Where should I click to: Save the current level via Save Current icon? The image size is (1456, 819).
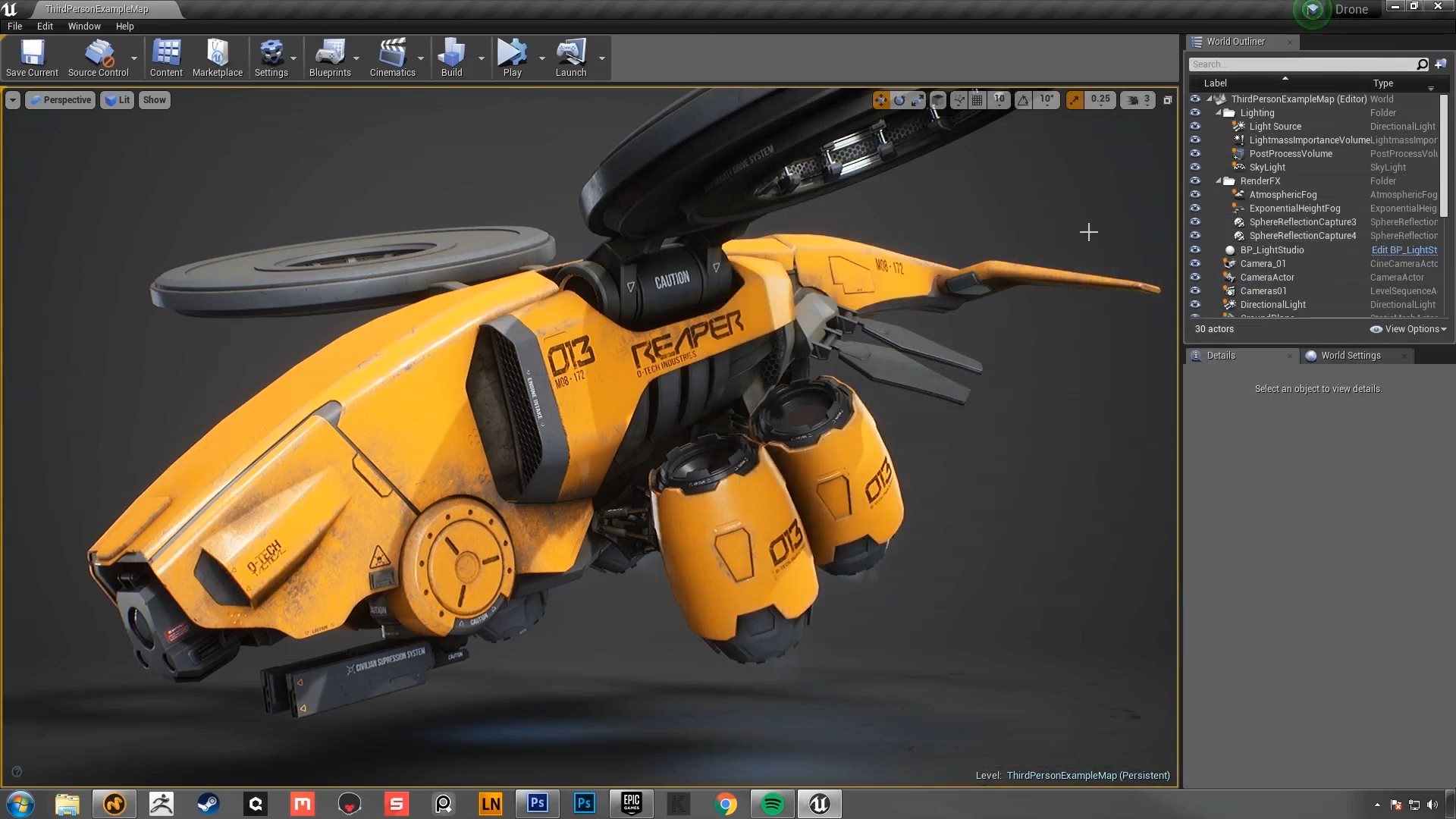coord(31,53)
